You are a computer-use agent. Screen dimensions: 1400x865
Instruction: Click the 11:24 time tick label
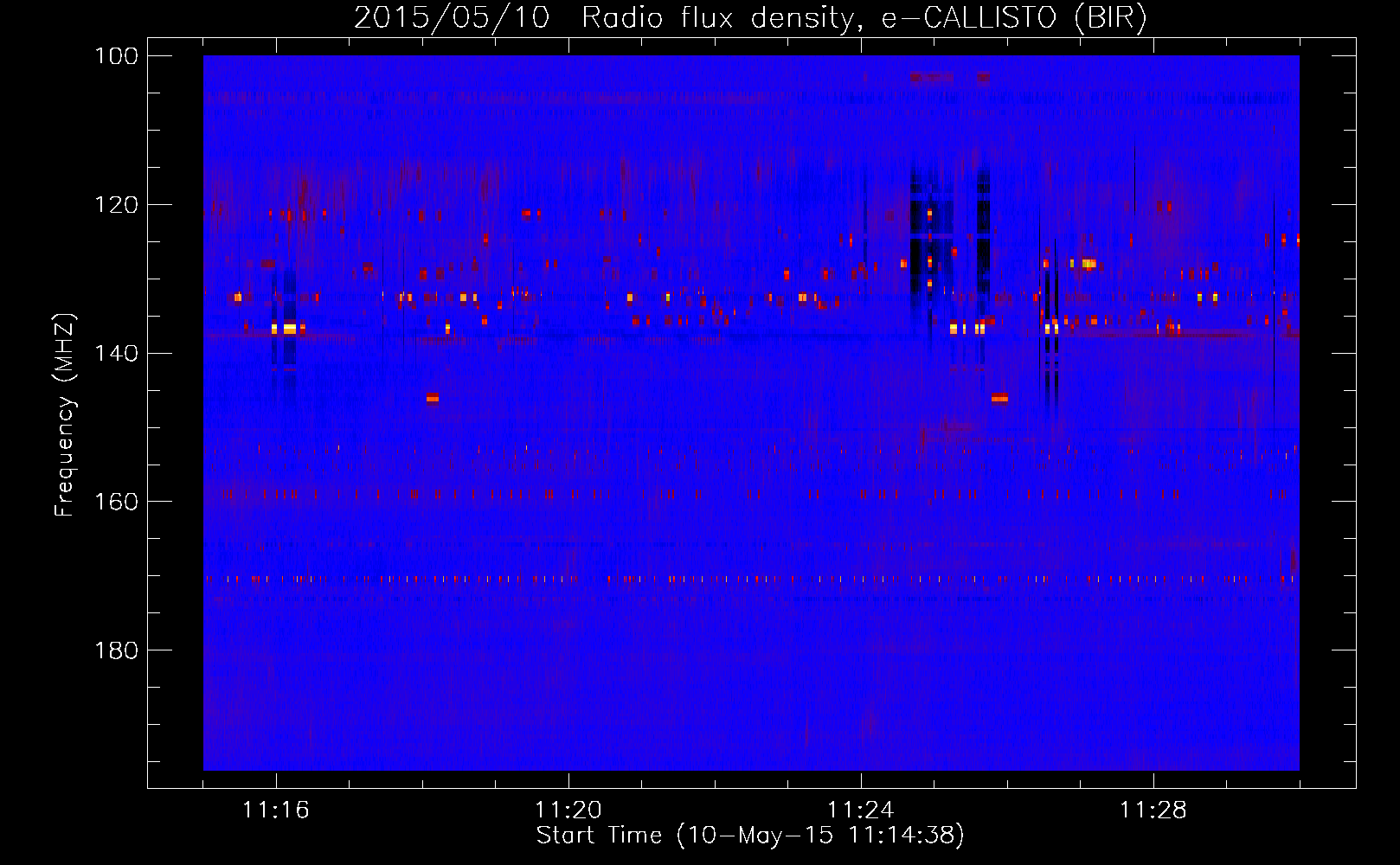tap(861, 811)
